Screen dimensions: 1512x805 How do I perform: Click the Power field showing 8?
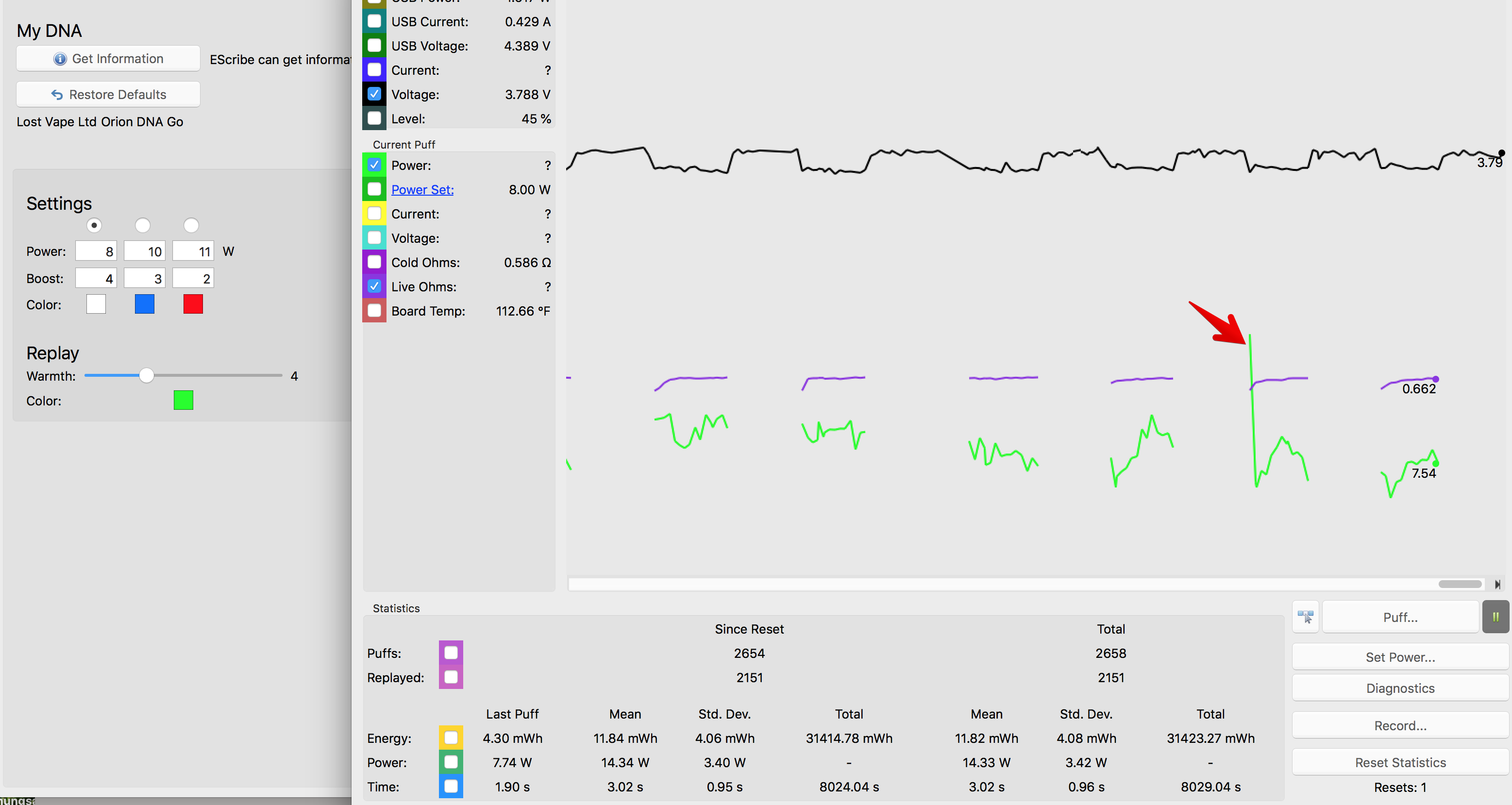[96, 251]
